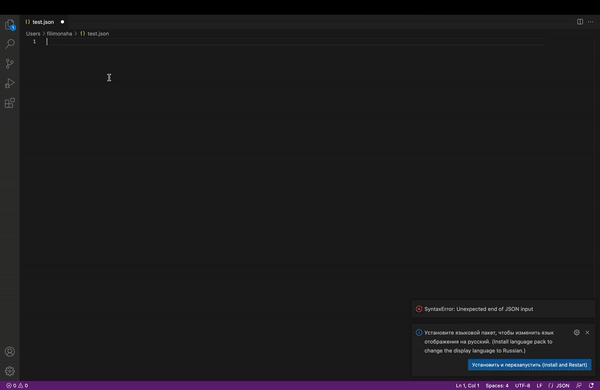This screenshot has width=600, height=390.
Task: Split the editor to the right
Action: point(580,22)
